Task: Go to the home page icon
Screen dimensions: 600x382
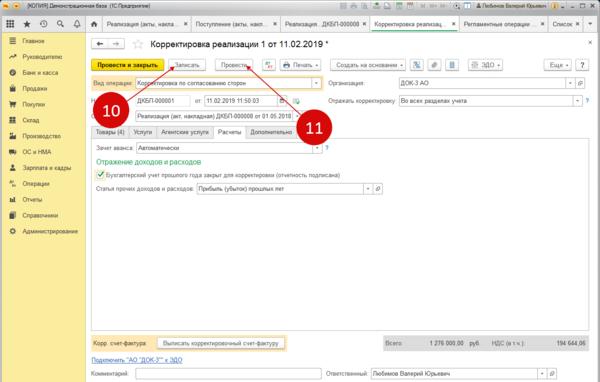Action: coord(94,24)
